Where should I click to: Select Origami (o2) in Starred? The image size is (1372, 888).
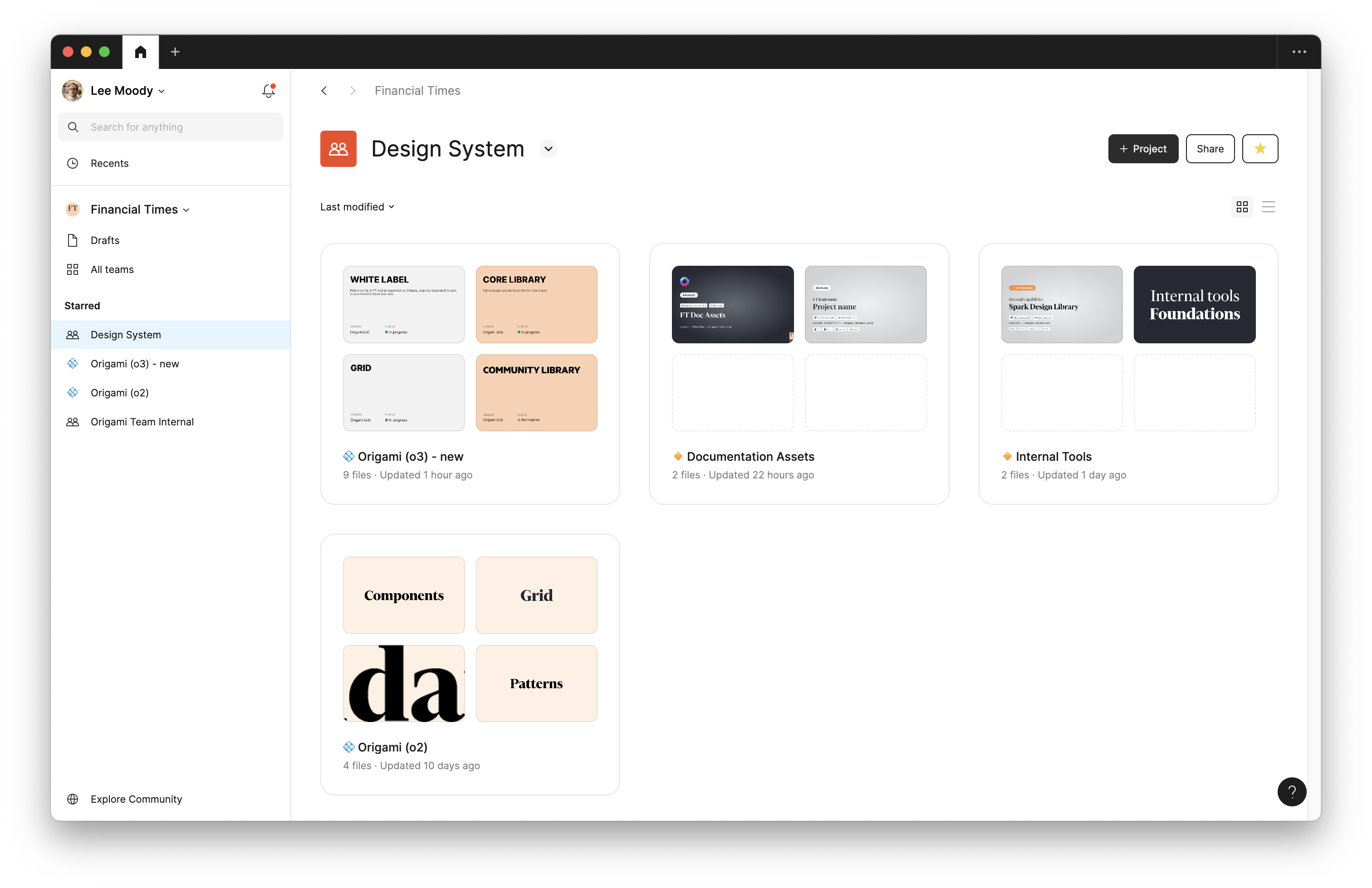pos(171,392)
